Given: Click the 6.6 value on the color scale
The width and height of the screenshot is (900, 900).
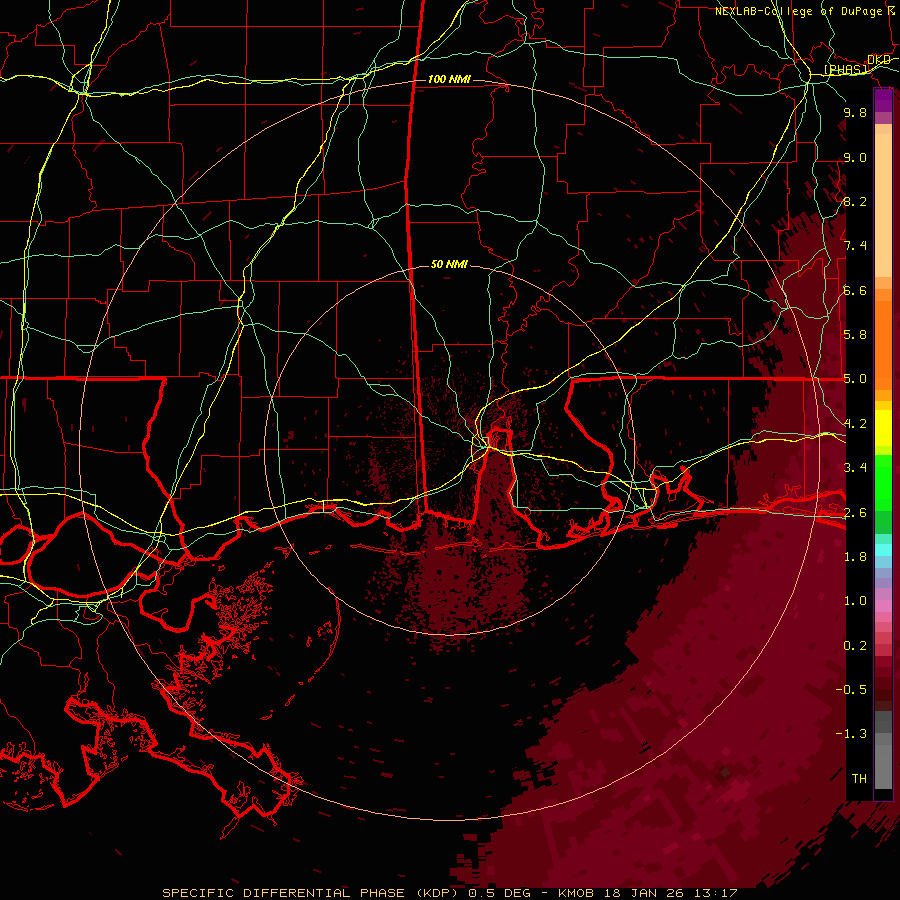Looking at the screenshot, I should click(x=855, y=290).
